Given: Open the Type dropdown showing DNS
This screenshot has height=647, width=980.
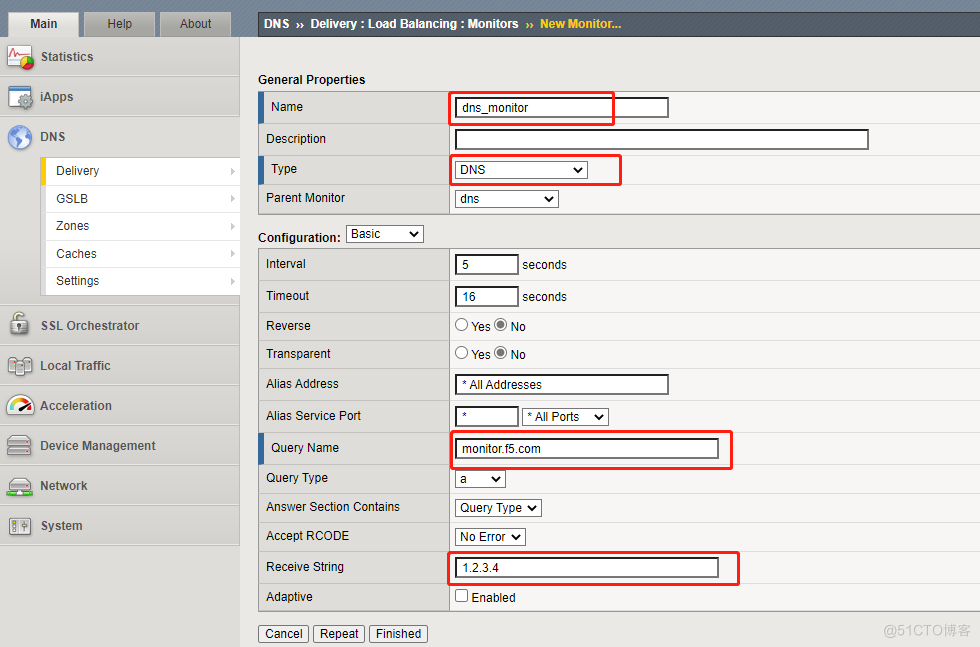Looking at the screenshot, I should [x=521, y=170].
